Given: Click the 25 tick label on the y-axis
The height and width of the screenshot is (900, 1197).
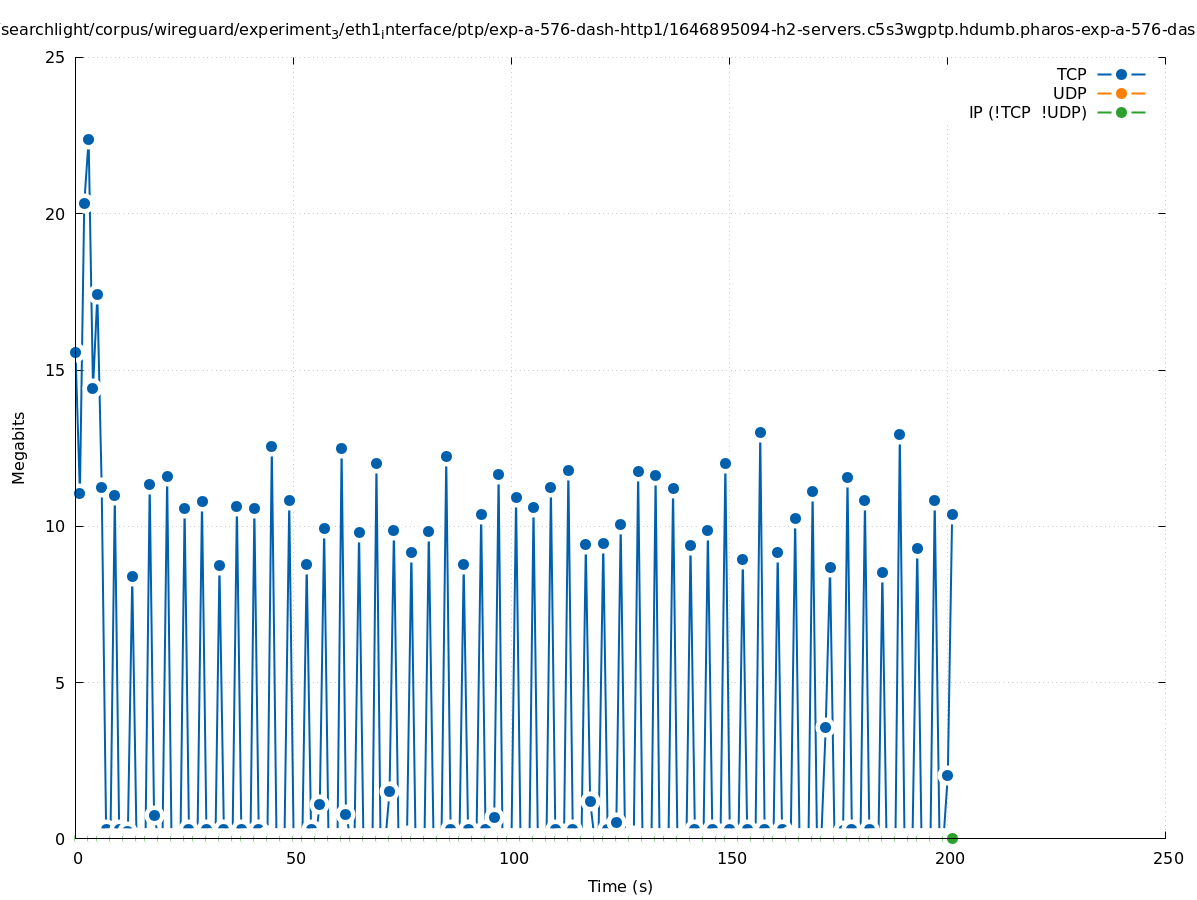Looking at the screenshot, I should 56,57.
